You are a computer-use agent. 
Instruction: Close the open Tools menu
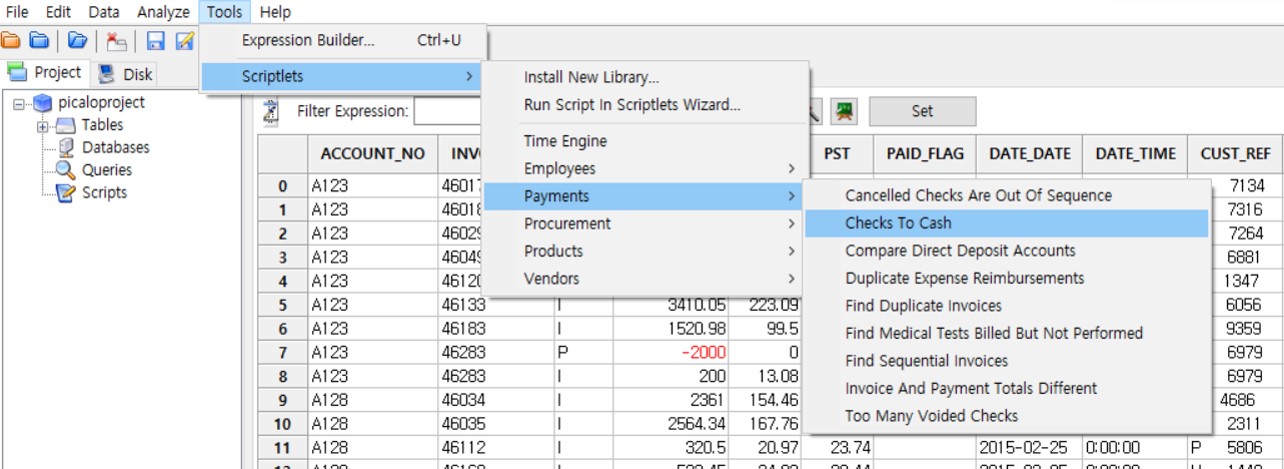225,12
